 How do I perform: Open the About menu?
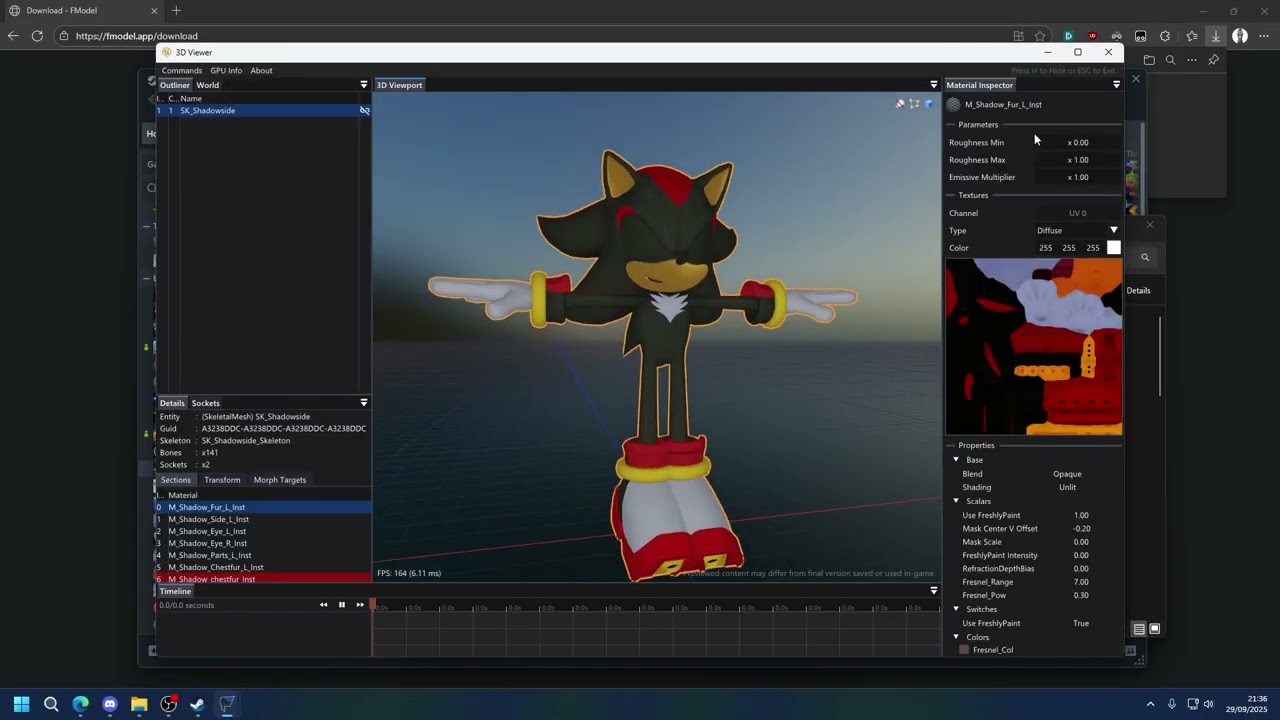[261, 70]
